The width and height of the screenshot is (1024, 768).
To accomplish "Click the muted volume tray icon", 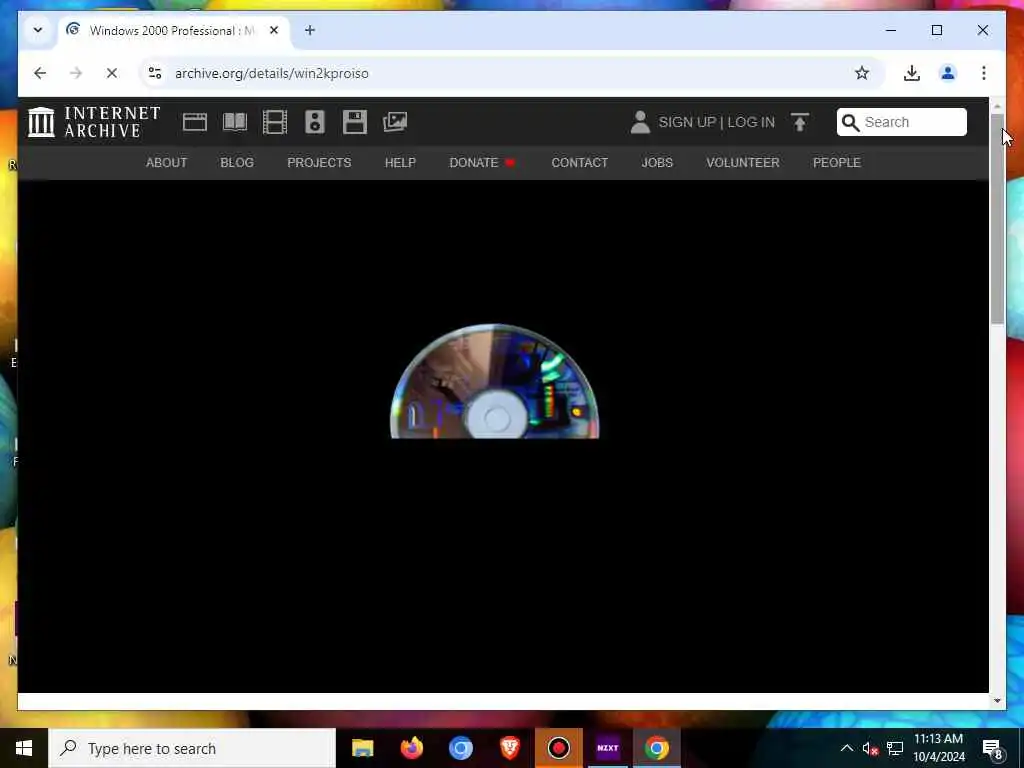I will (870, 748).
